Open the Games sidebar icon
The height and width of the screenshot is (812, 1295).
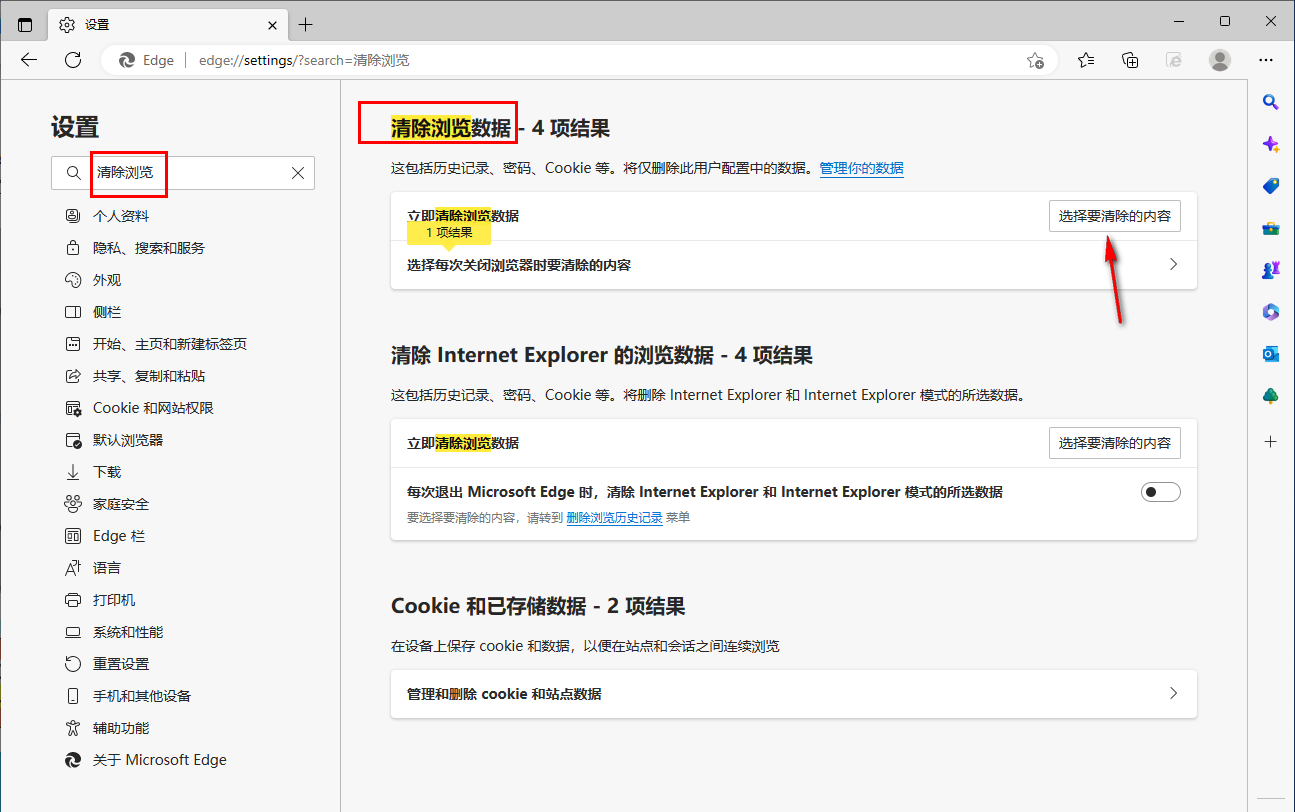tap(1270, 269)
